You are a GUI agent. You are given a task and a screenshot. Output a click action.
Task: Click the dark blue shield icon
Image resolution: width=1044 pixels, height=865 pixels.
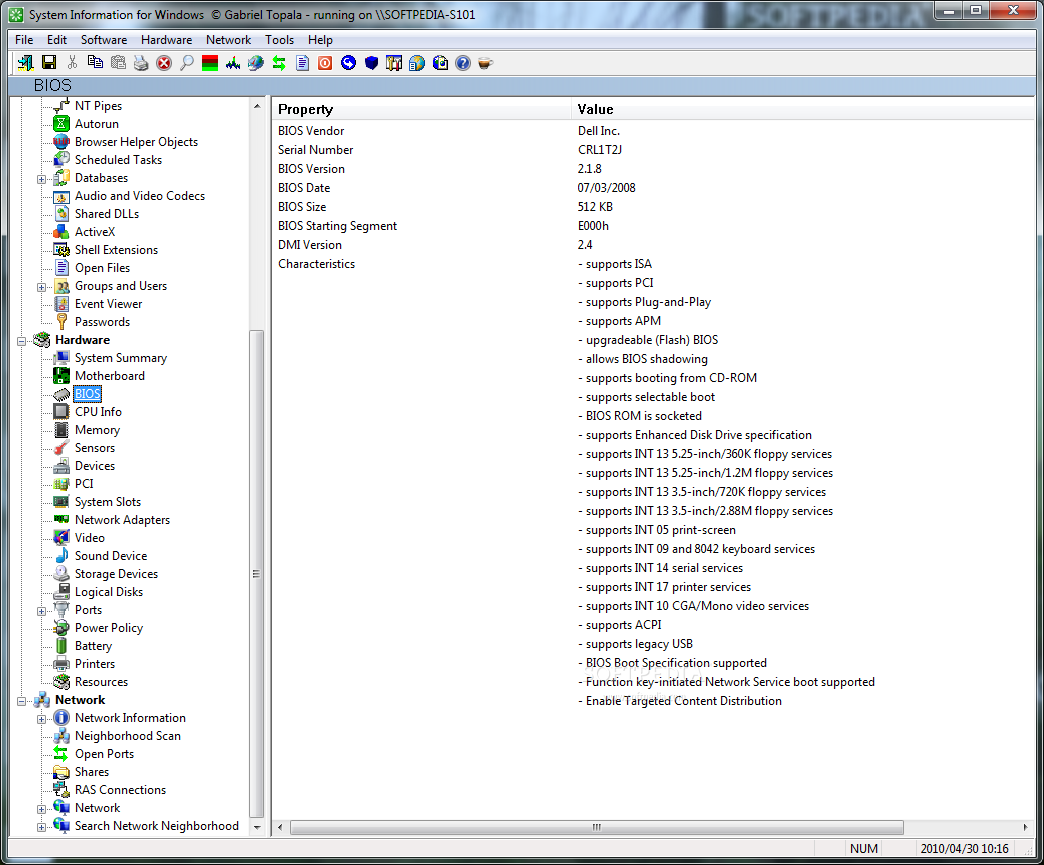[x=372, y=63]
